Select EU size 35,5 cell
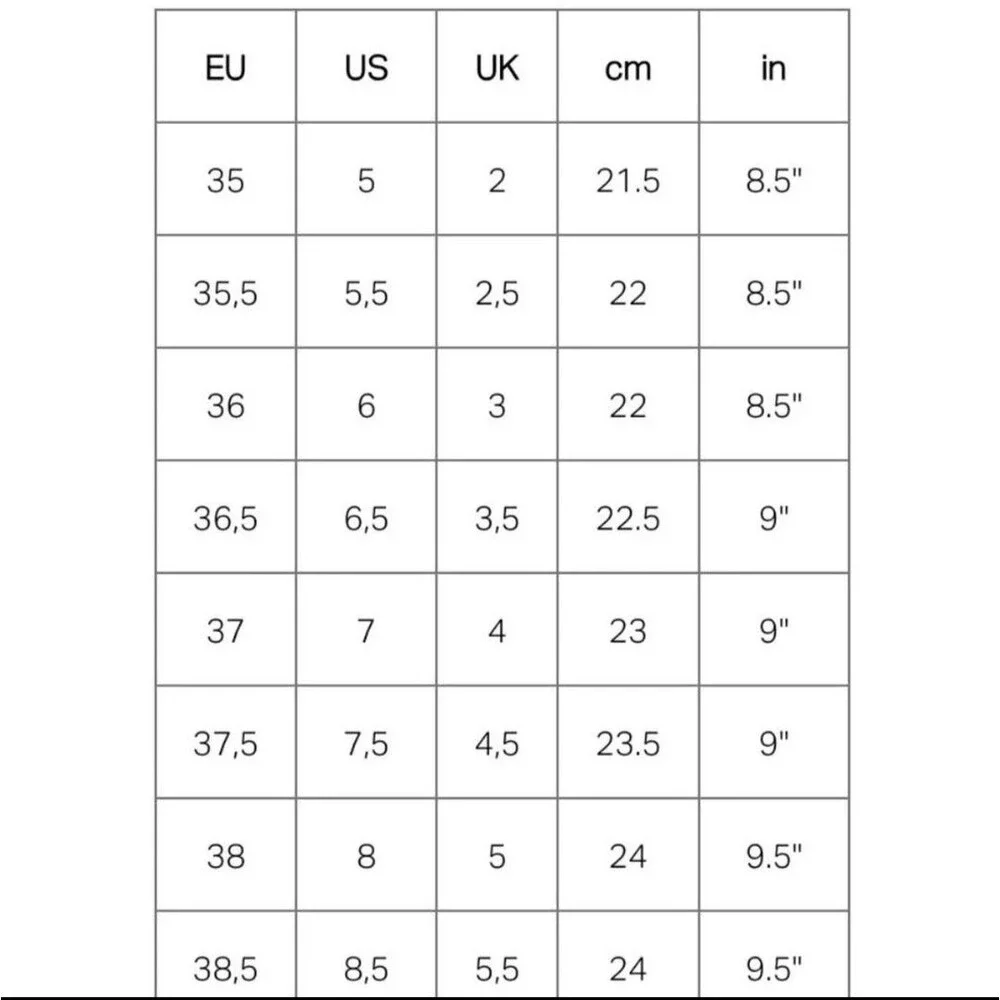 pos(226,292)
